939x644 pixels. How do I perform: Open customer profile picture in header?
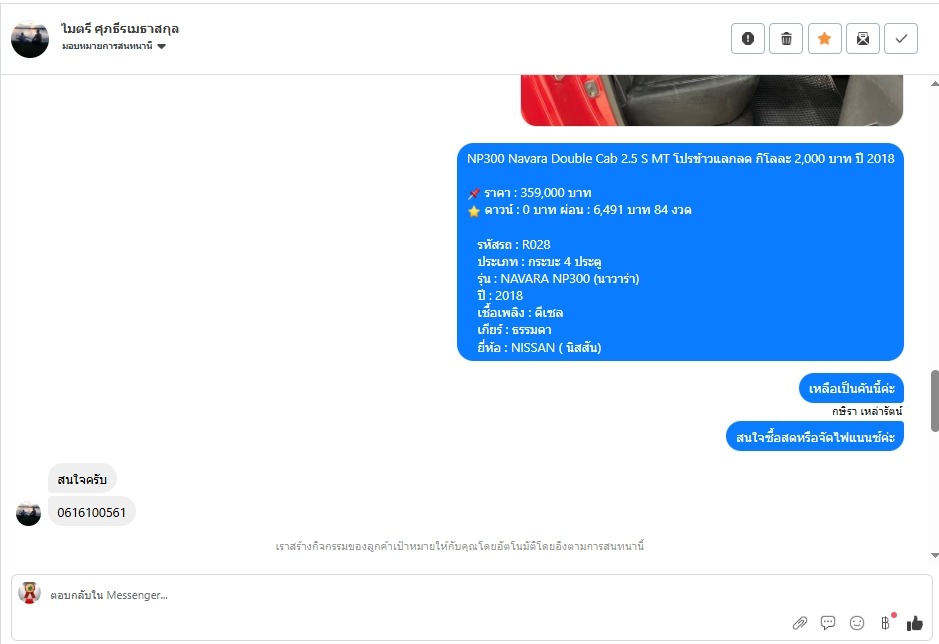coord(30,39)
